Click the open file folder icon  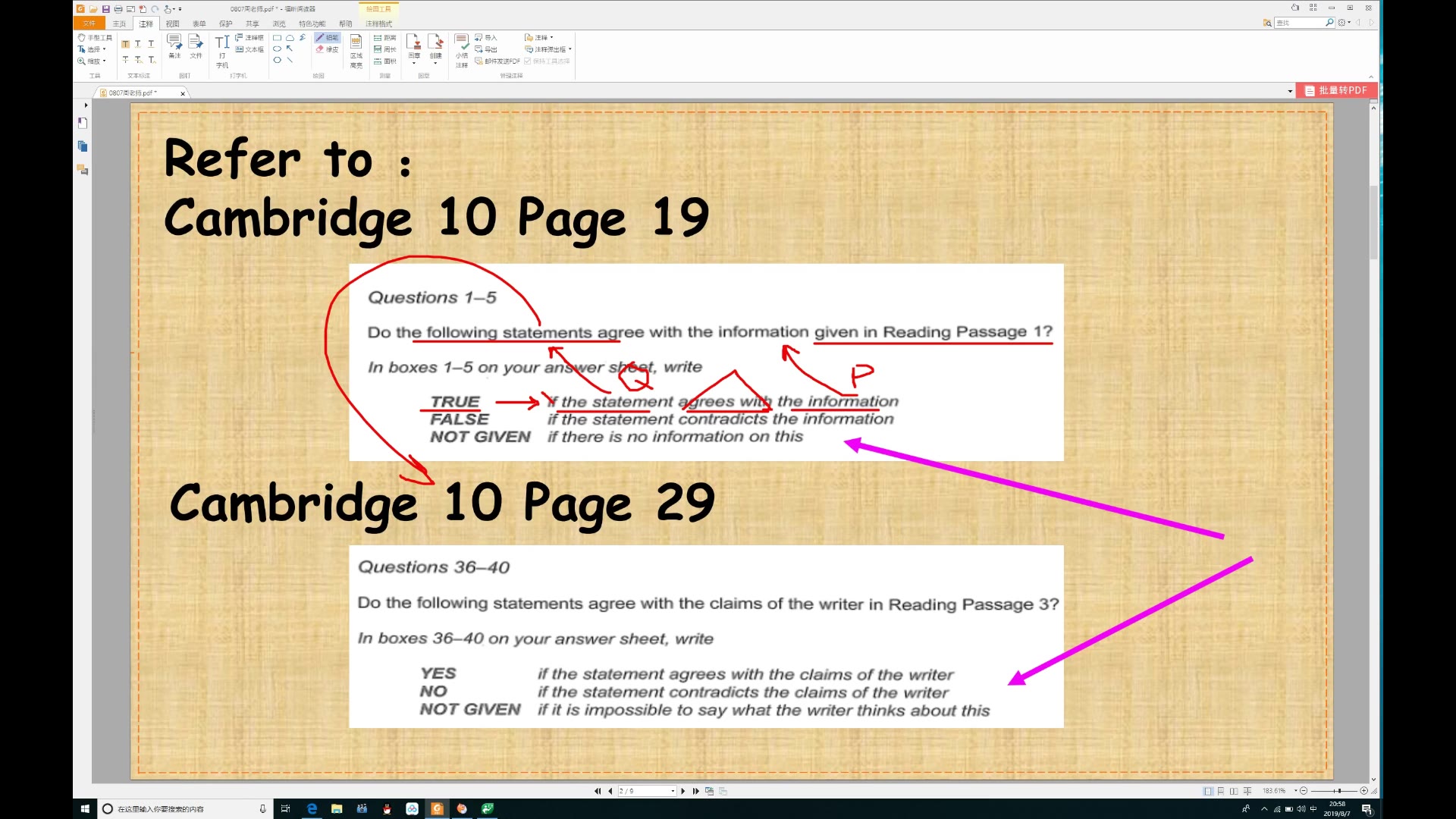(x=93, y=9)
